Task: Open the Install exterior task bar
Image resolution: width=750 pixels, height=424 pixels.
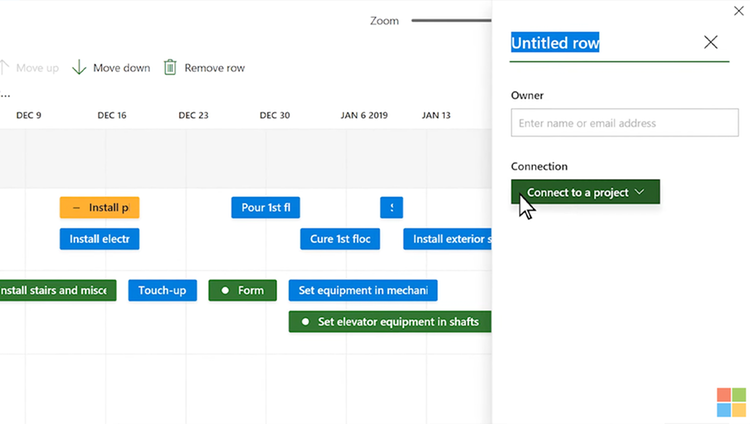Action: click(447, 239)
